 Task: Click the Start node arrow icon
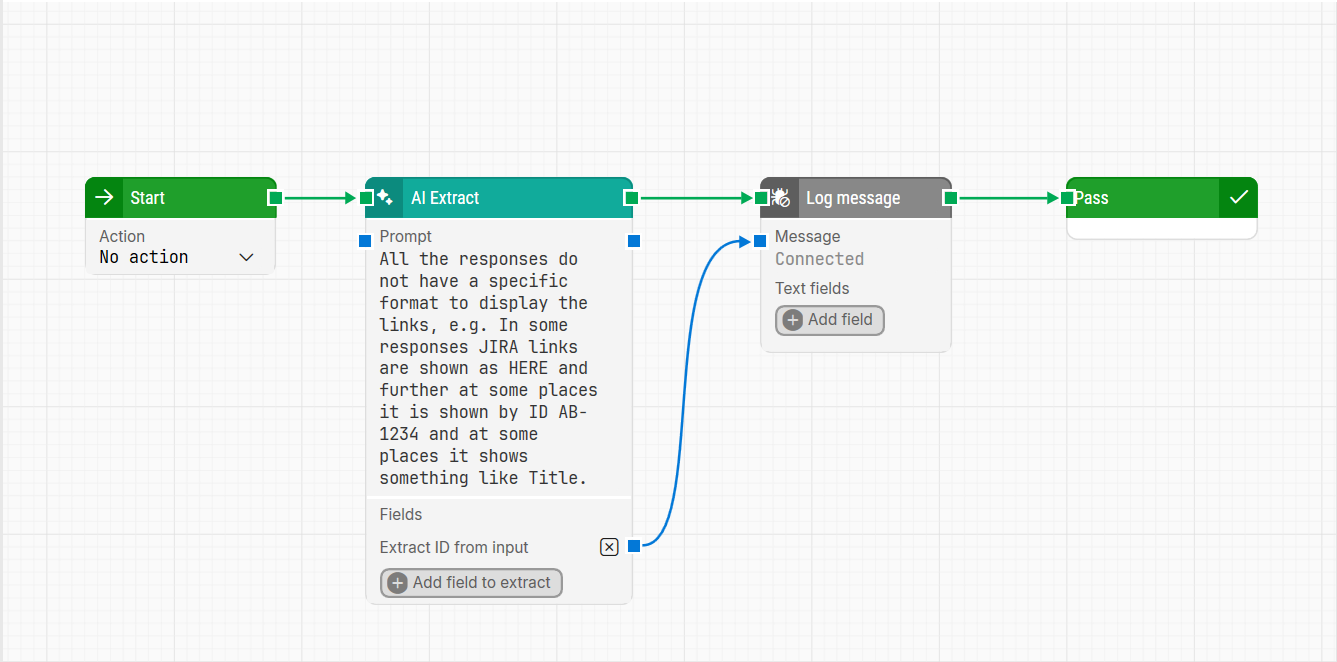point(104,198)
